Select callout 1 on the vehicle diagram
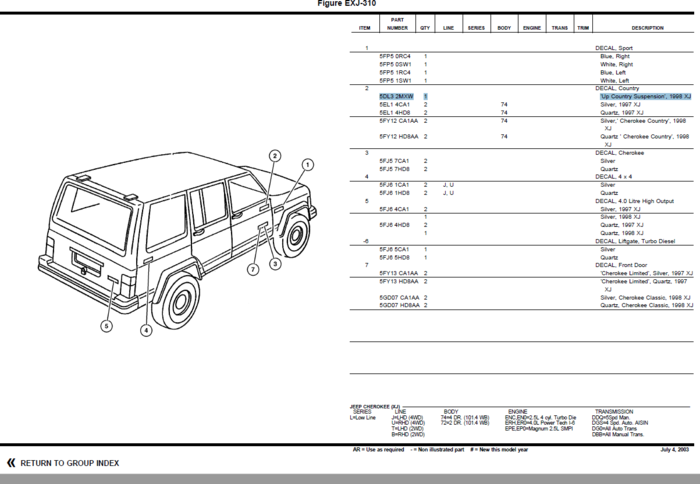Screen dimensions: 700x484 [307, 165]
